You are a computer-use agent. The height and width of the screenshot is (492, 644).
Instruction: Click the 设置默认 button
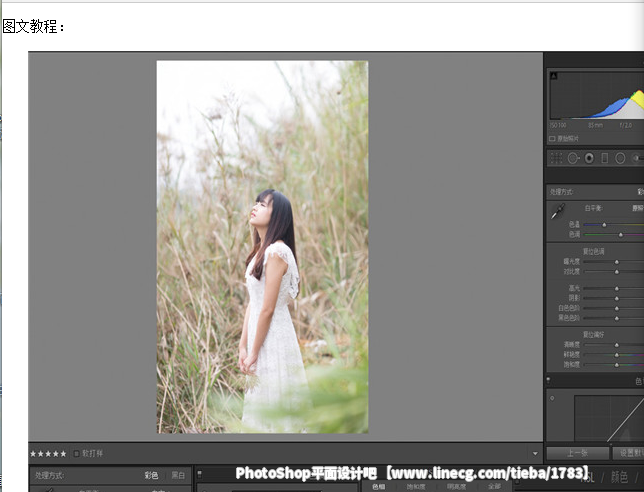[x=628, y=453]
